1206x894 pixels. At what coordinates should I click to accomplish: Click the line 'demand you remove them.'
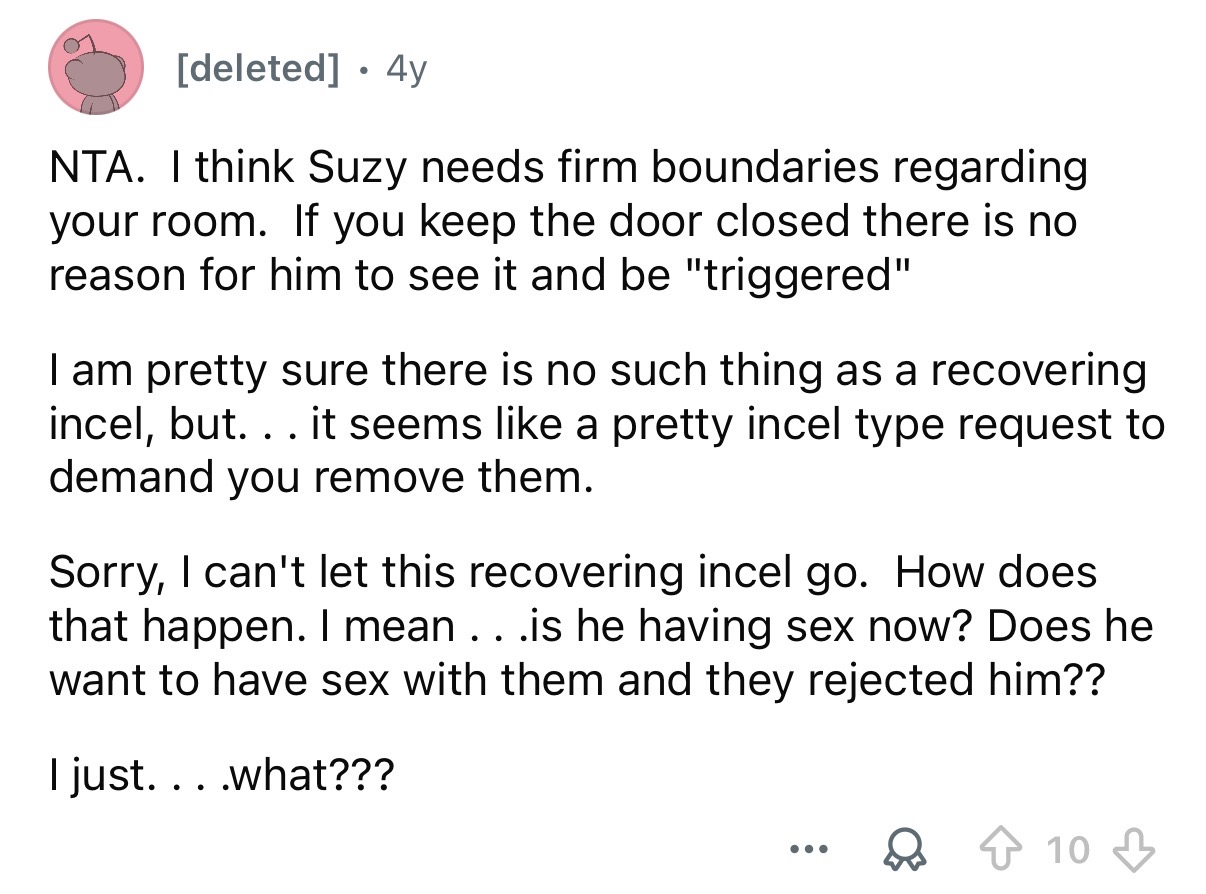coord(320,476)
